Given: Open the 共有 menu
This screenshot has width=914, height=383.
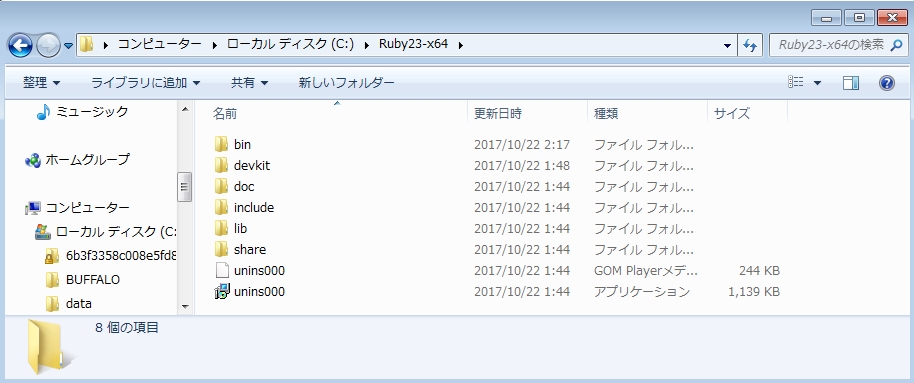Looking at the screenshot, I should coord(249,83).
